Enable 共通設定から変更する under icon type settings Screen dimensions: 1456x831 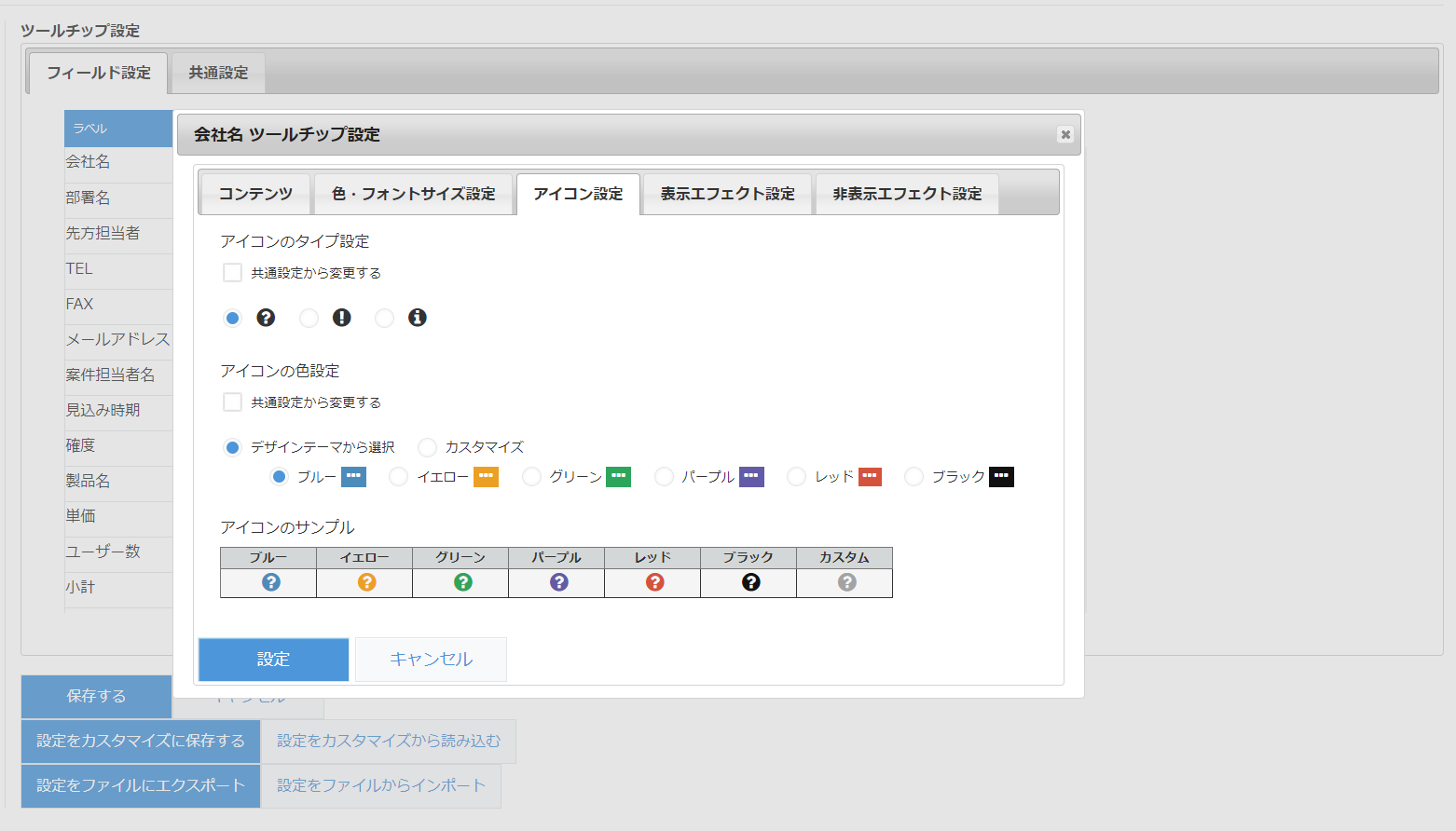point(232,272)
